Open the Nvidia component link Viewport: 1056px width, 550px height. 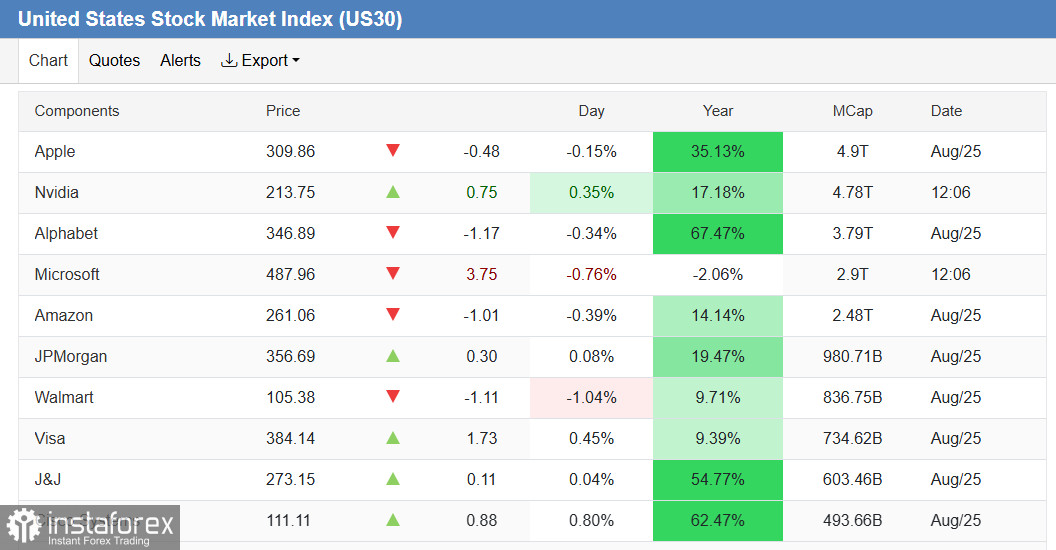57,193
